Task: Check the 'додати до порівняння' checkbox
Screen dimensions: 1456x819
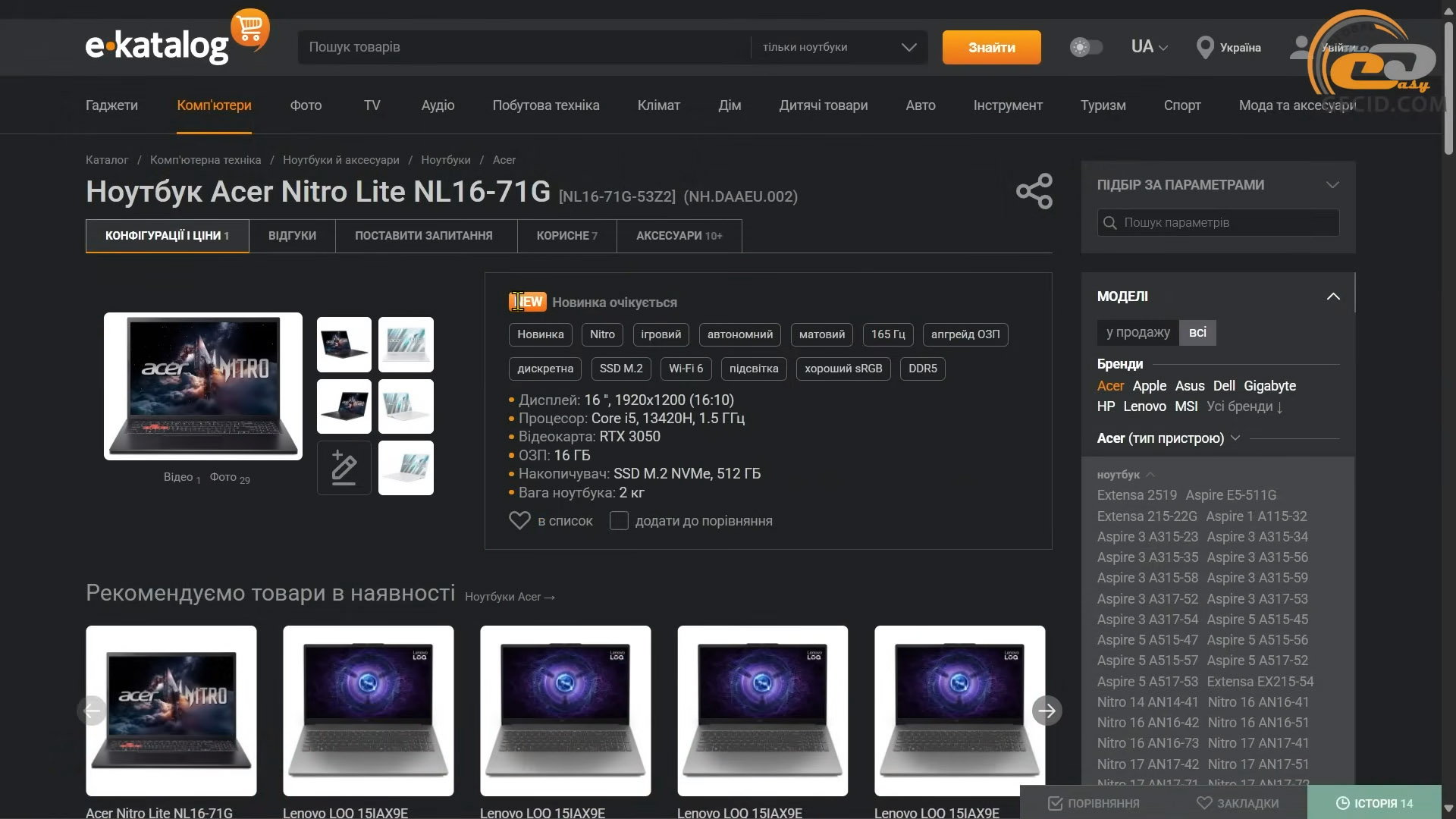Action: click(619, 521)
